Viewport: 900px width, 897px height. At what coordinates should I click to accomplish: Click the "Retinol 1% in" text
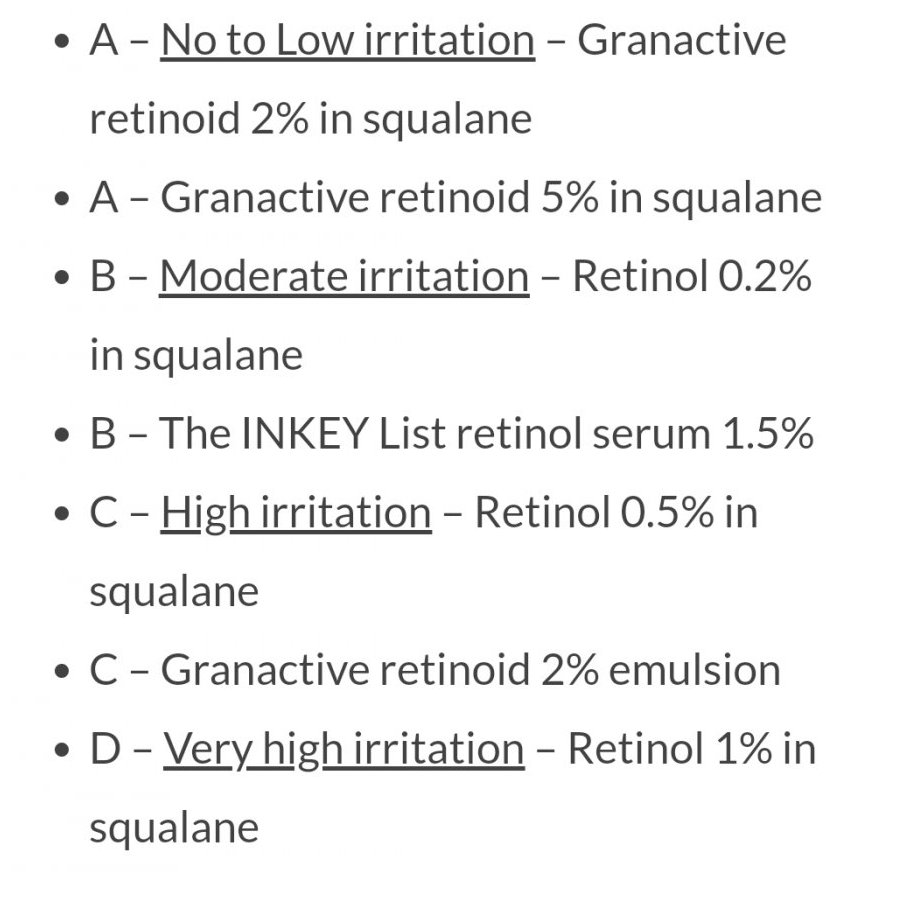click(x=692, y=749)
